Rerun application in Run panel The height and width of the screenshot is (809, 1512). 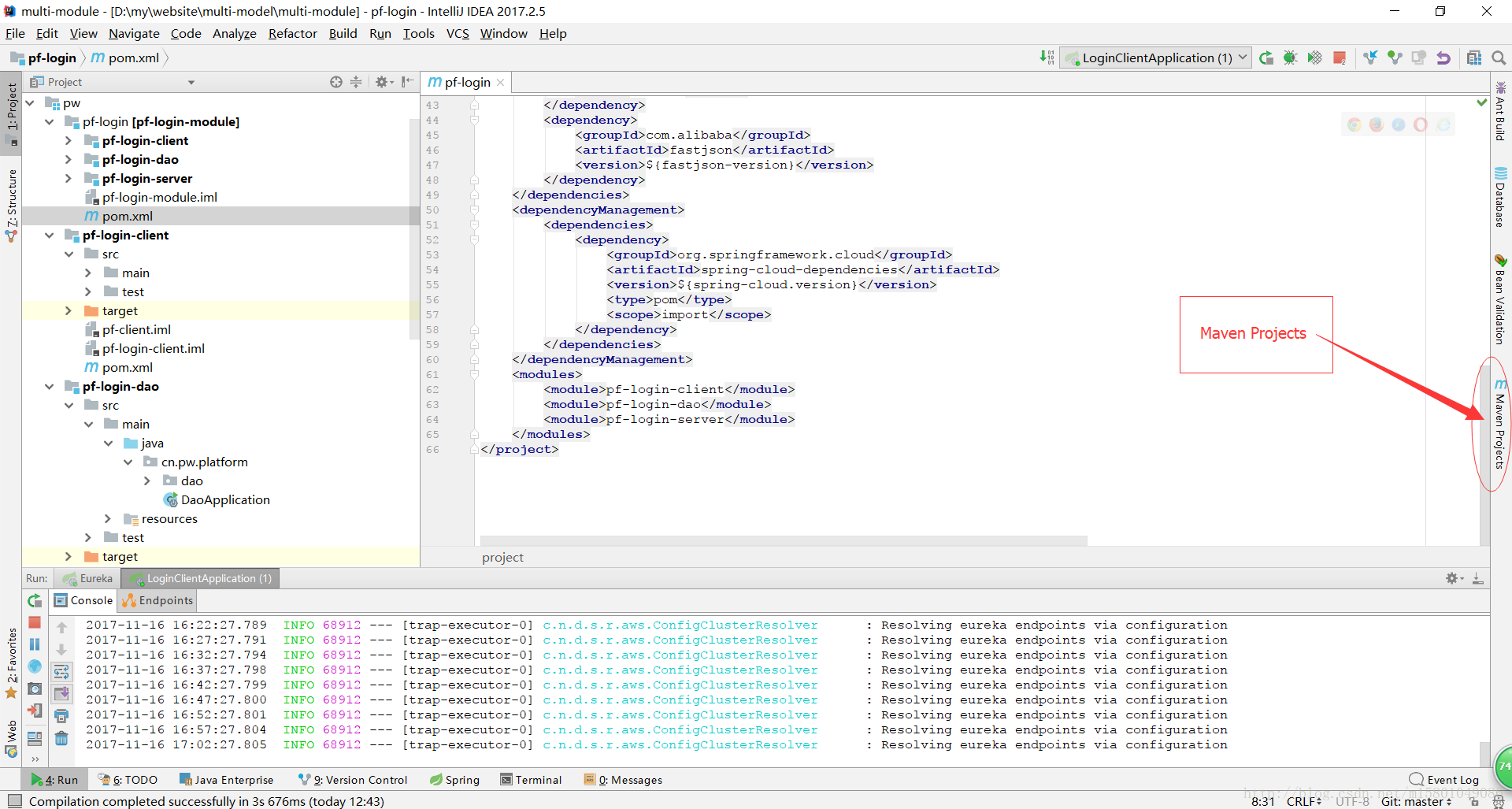(35, 600)
